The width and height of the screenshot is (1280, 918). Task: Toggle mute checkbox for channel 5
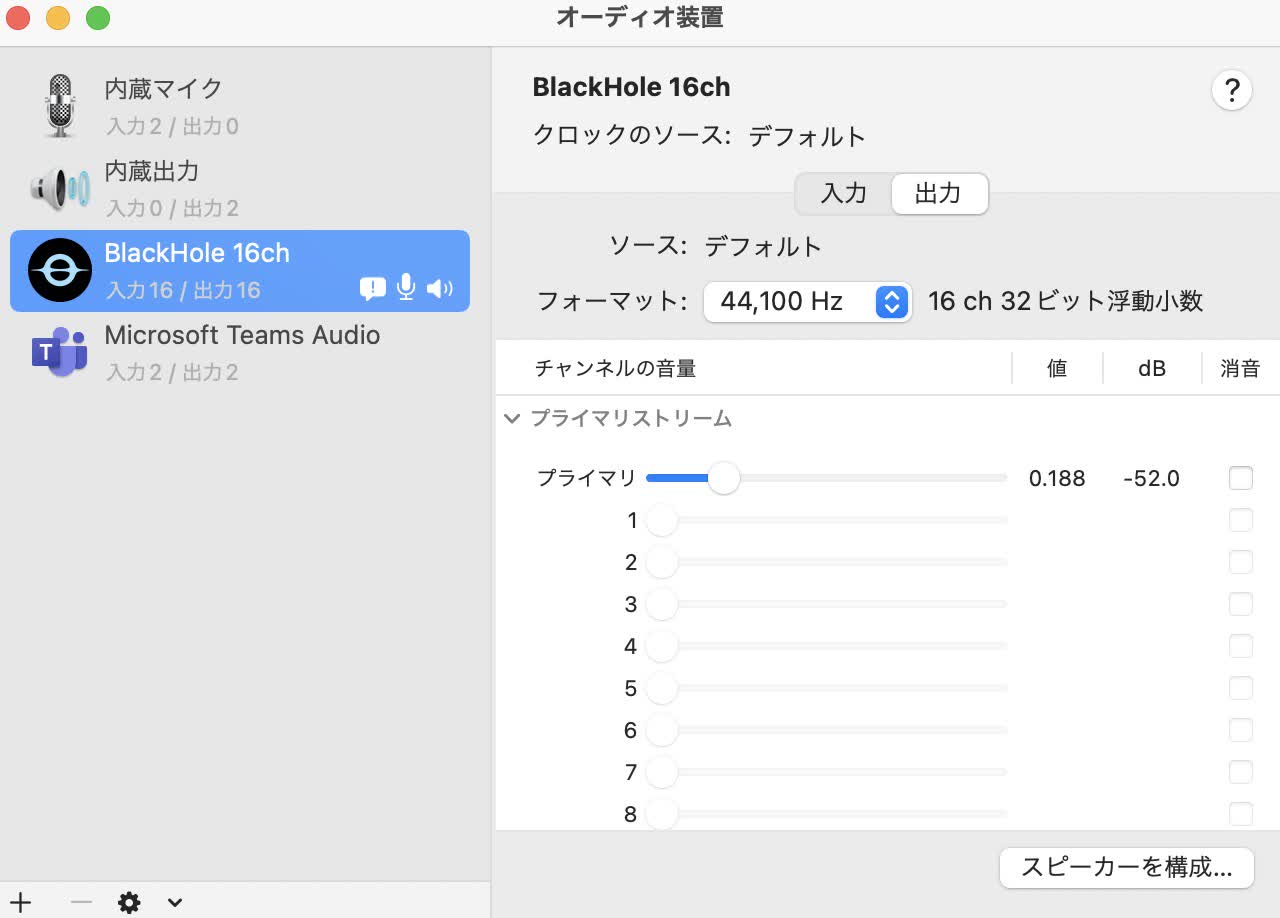tap(1241, 688)
